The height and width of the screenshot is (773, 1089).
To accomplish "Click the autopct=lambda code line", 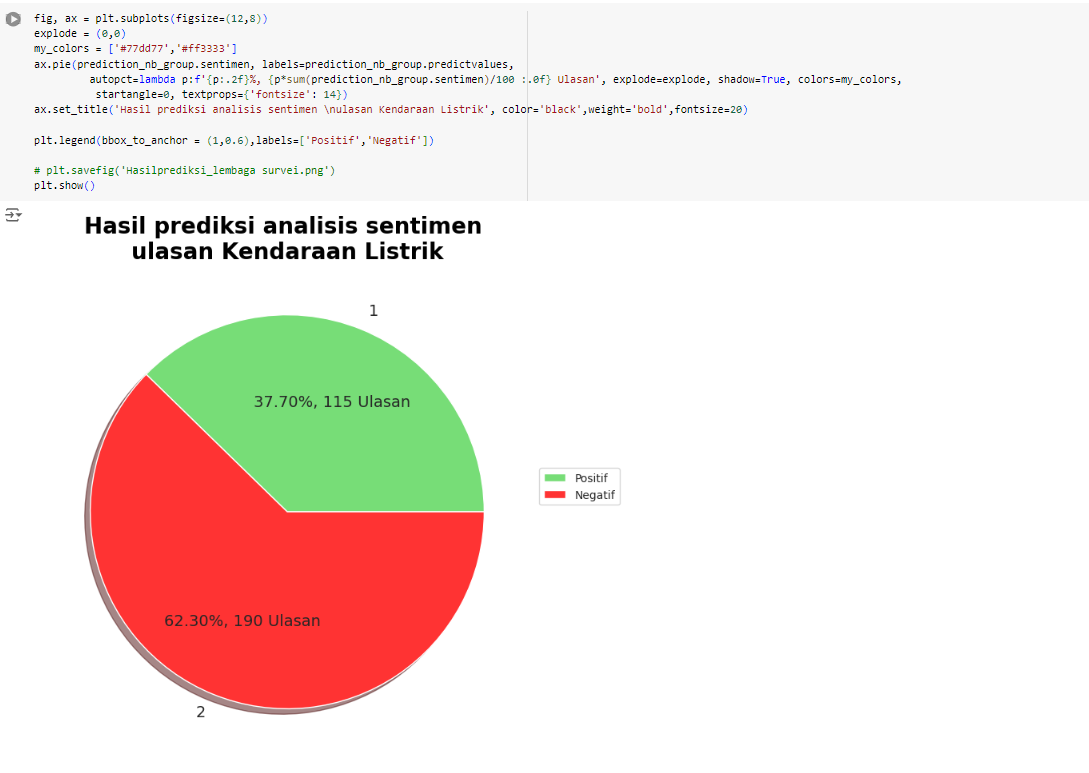I will click(x=495, y=79).
